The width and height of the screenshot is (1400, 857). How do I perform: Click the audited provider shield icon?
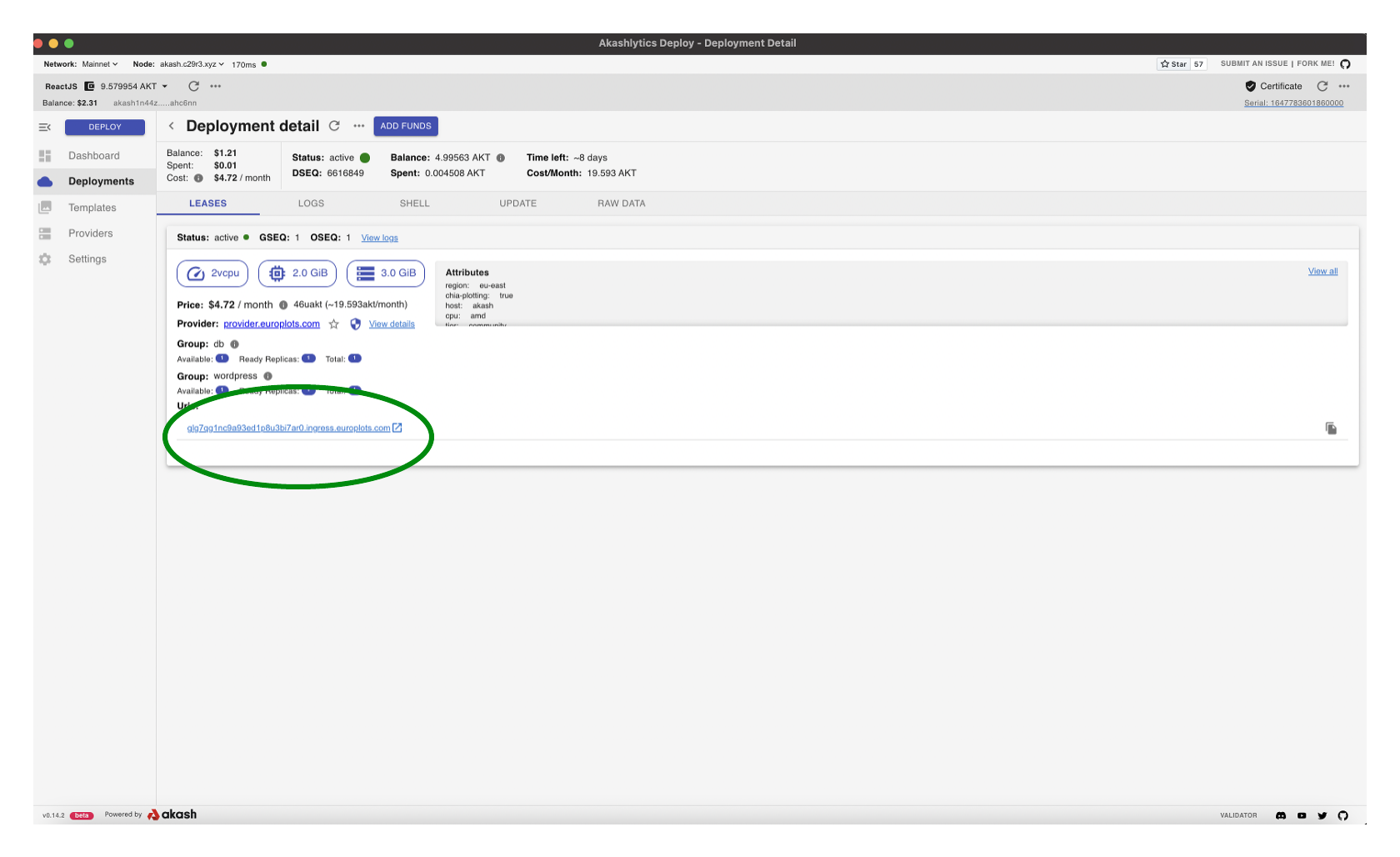(356, 324)
